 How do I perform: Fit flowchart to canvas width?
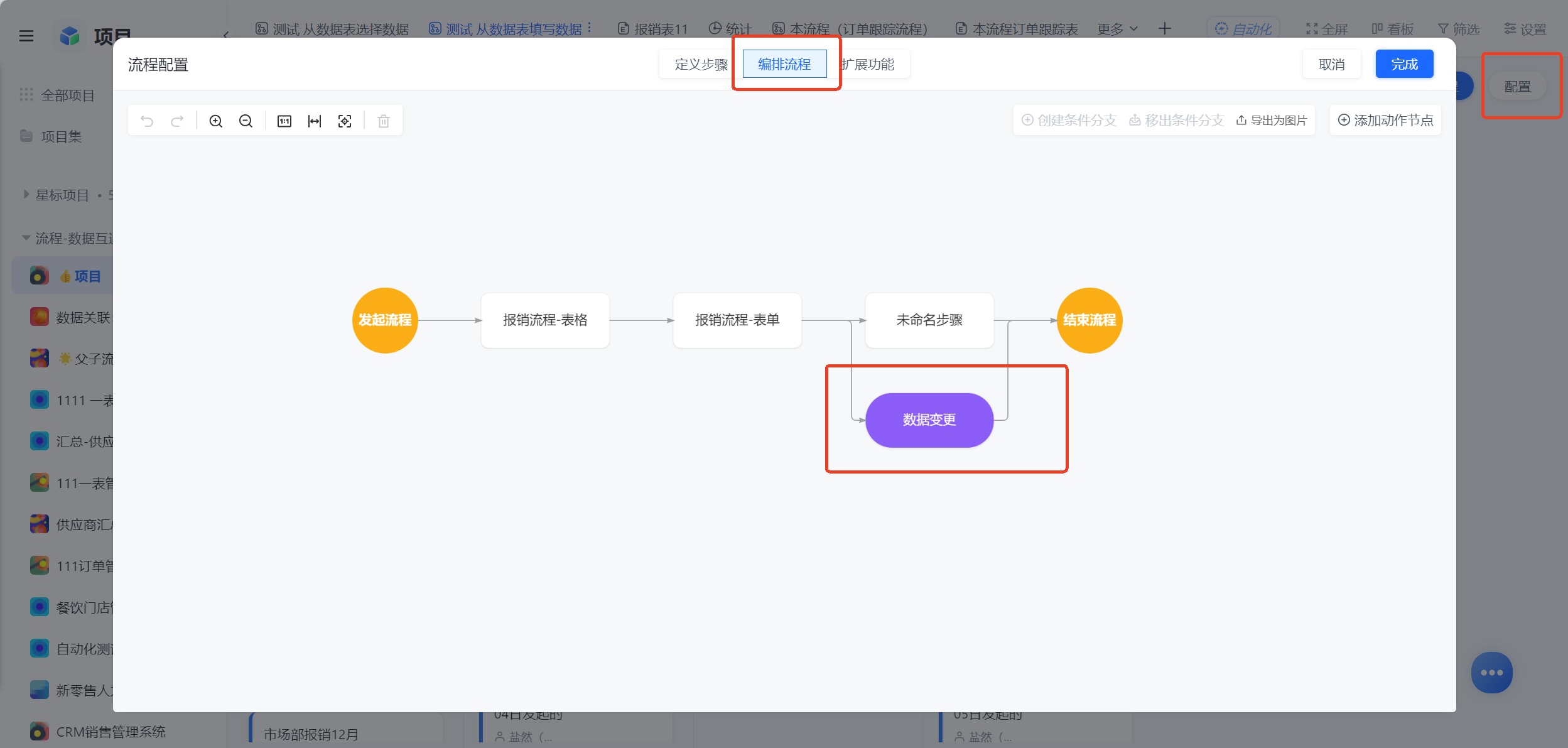[x=315, y=121]
